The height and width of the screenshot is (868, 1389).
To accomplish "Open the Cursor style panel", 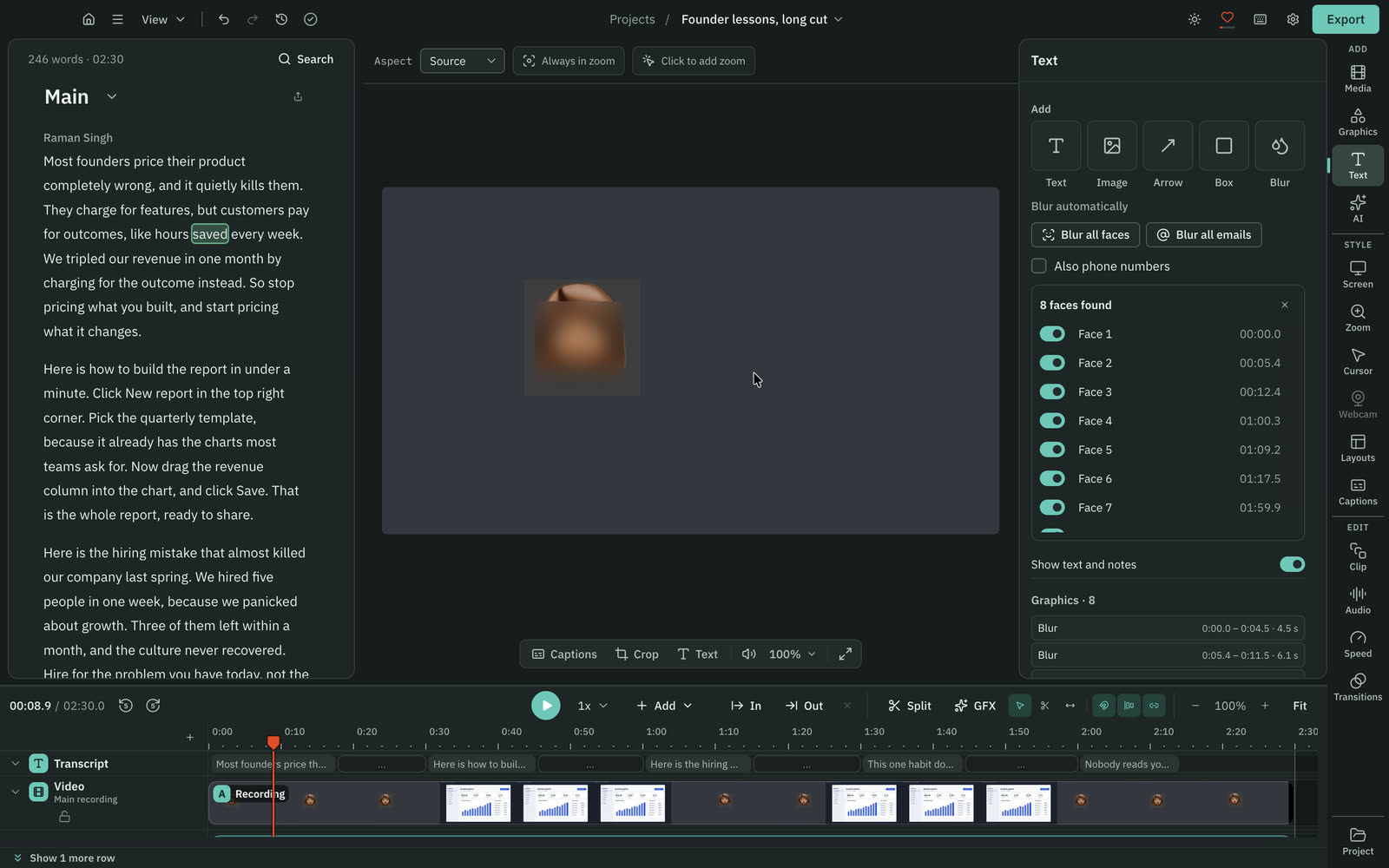I will [x=1358, y=361].
